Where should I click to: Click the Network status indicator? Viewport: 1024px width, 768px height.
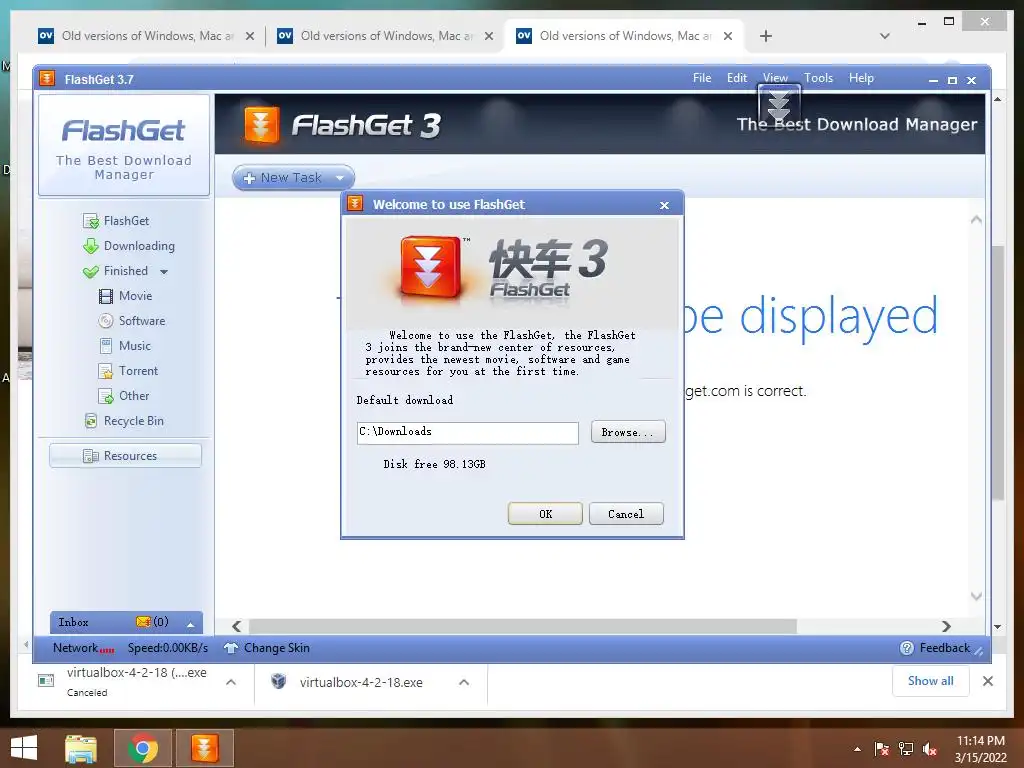click(84, 648)
